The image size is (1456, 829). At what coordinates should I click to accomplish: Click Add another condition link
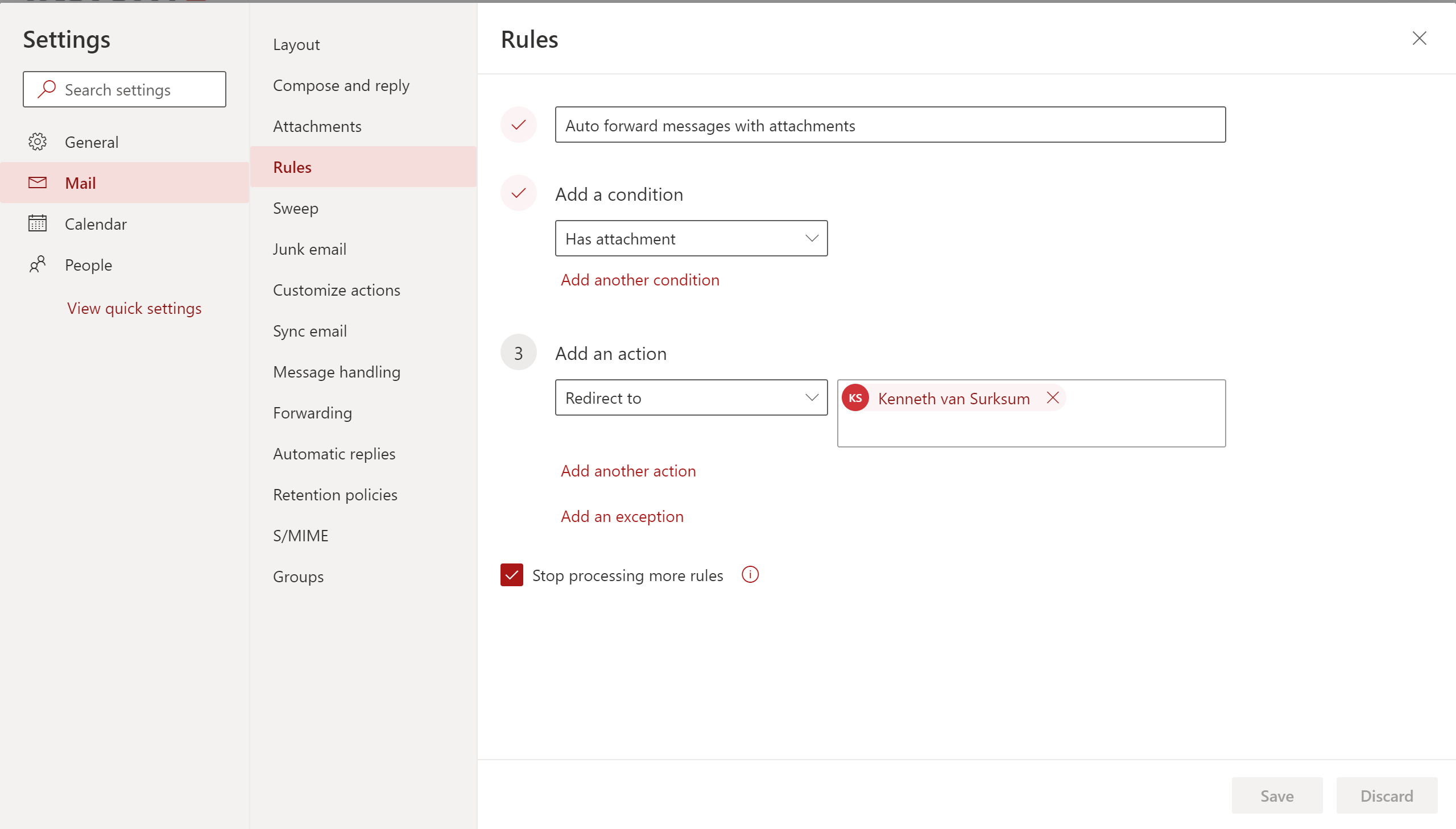pyautogui.click(x=640, y=280)
